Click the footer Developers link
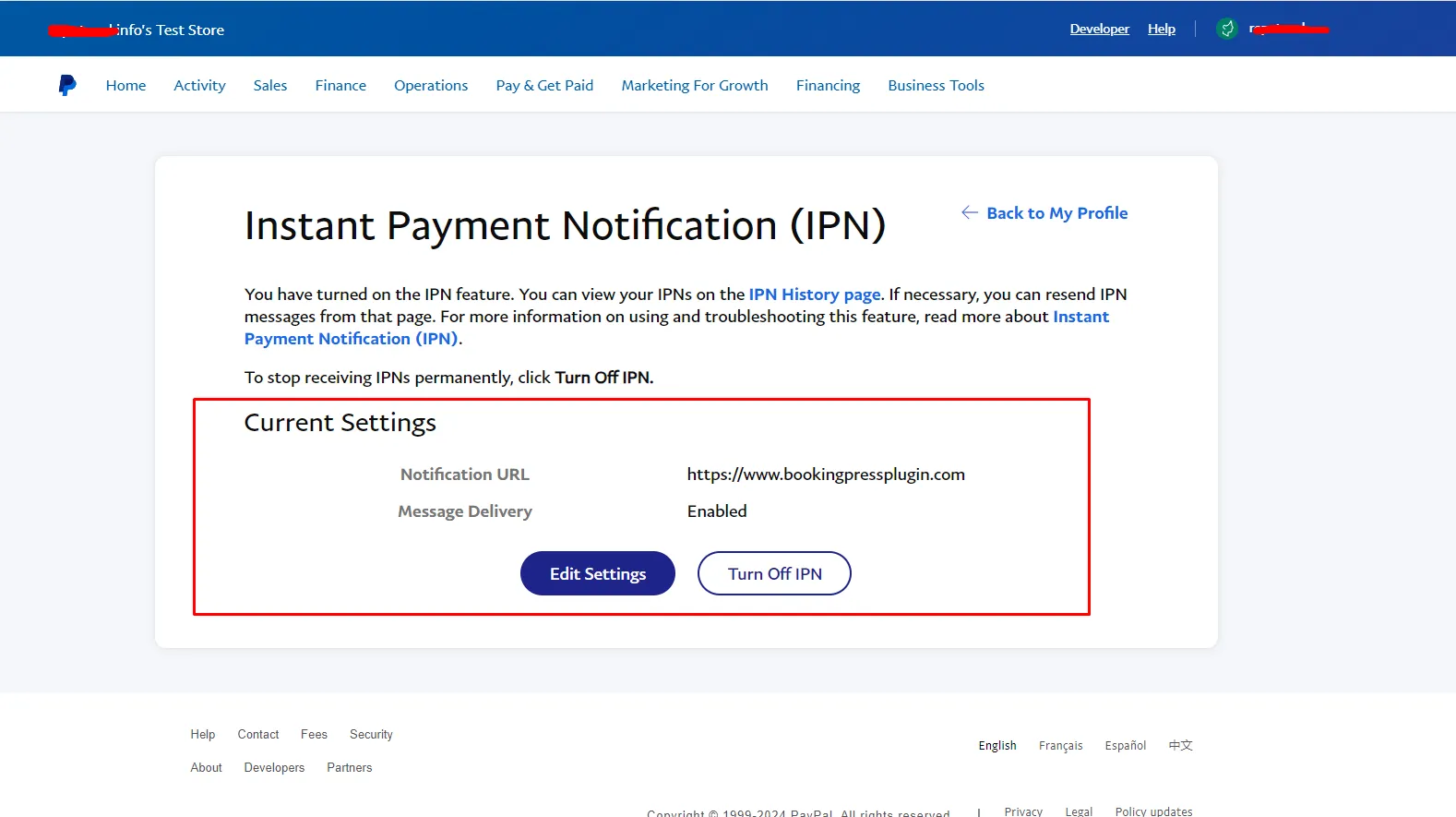This screenshot has height=817, width=1456. pos(274,768)
